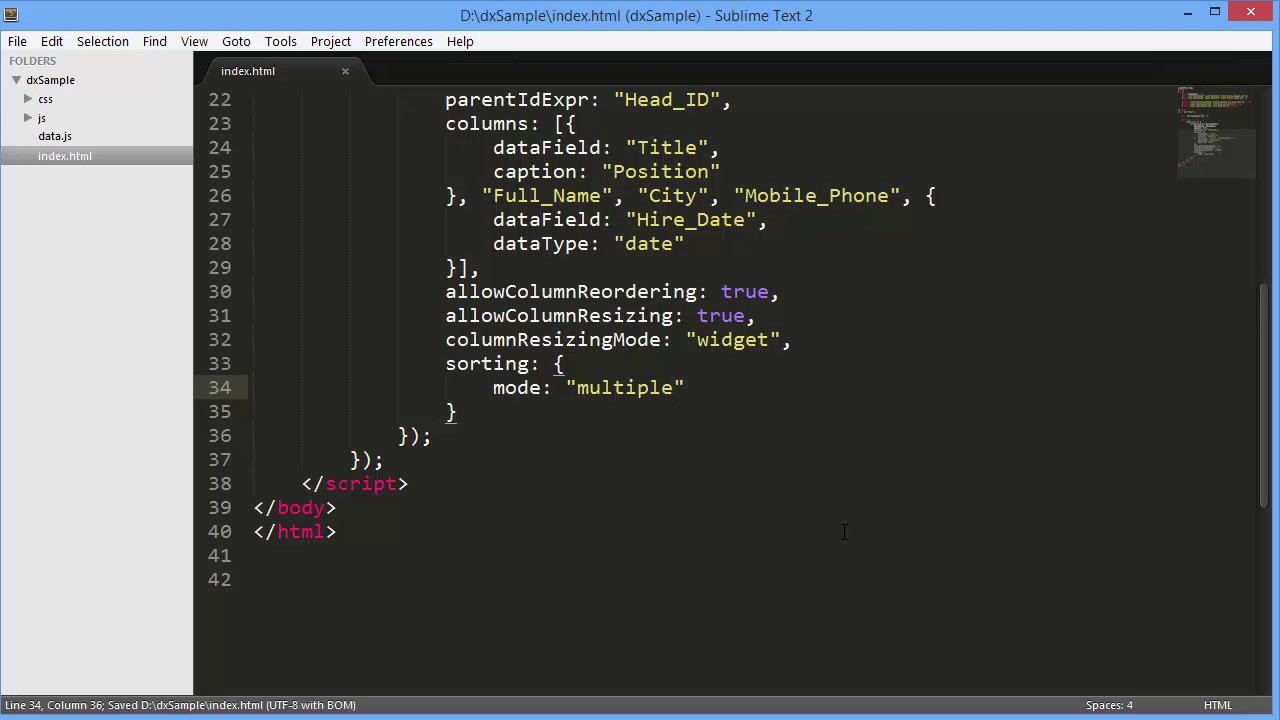Open the Preferences menu

click(398, 41)
